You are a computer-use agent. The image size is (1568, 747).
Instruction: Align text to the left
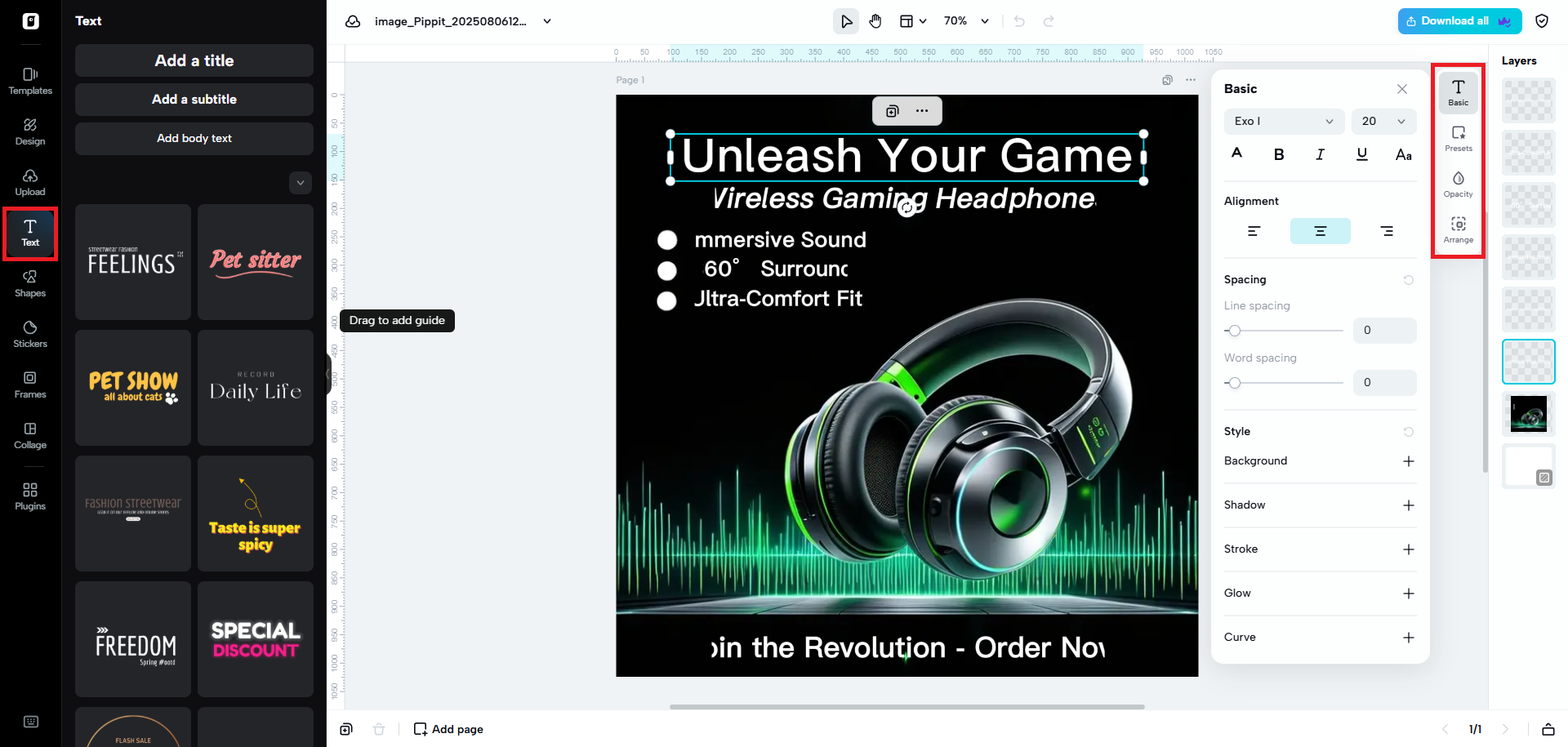tap(1254, 231)
